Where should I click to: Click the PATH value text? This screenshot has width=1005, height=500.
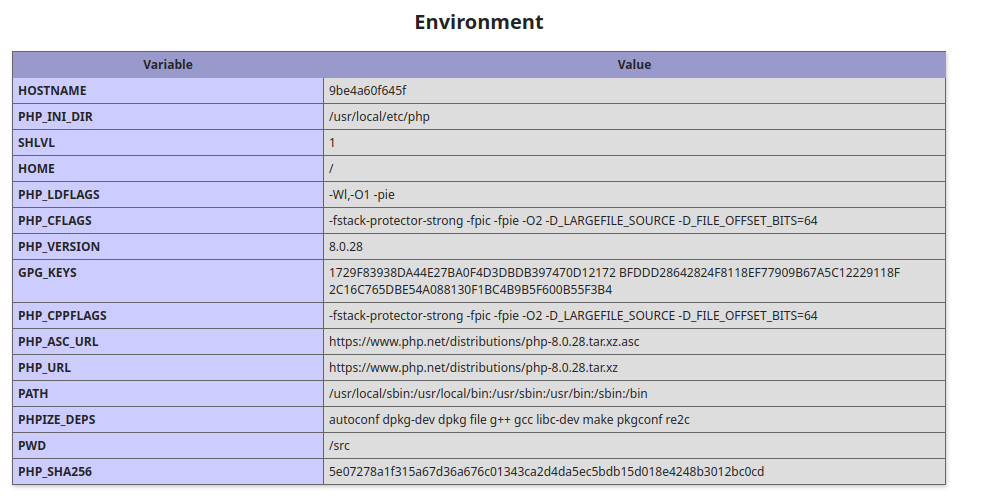pos(488,394)
